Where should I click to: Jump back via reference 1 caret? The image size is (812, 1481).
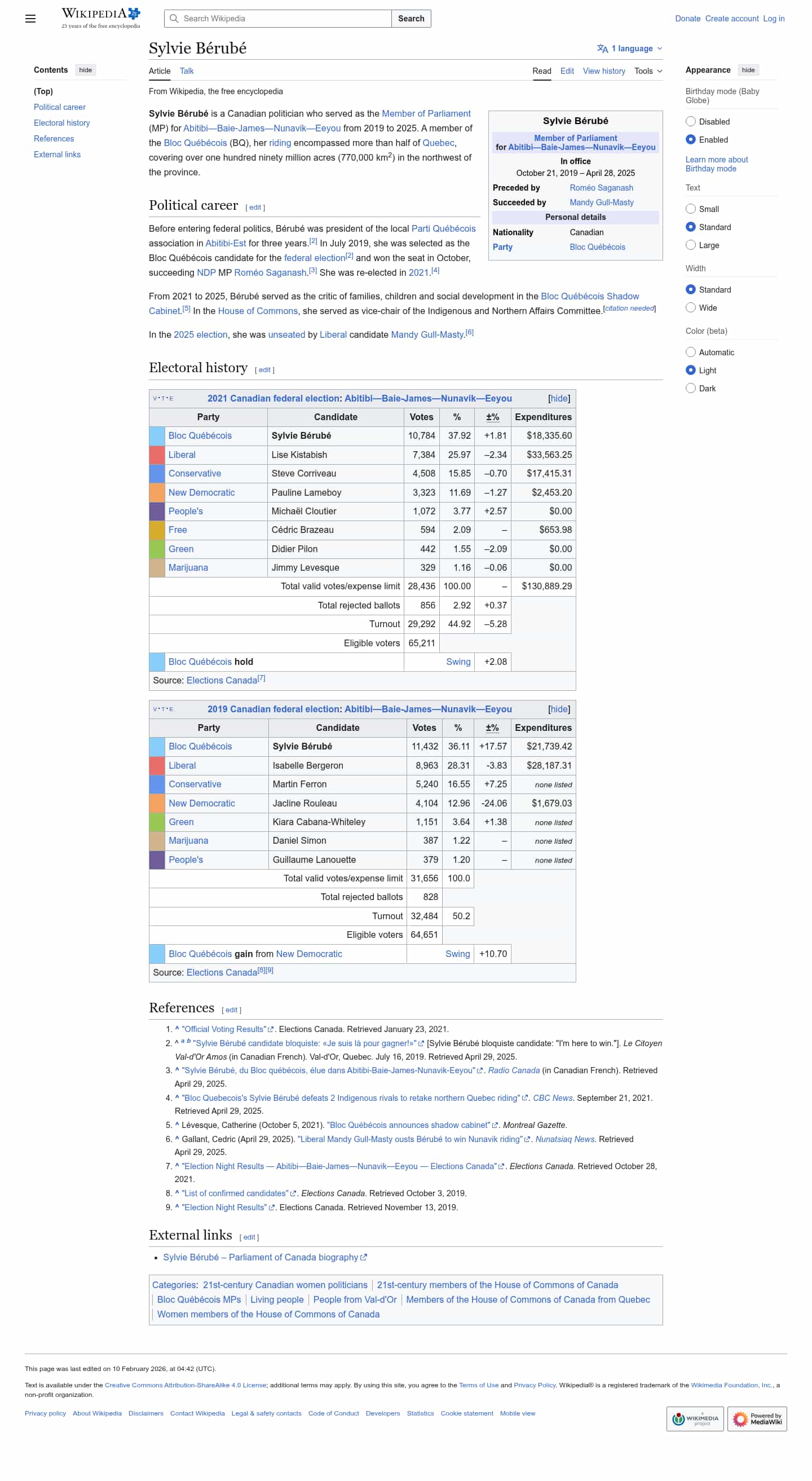tap(177, 1029)
